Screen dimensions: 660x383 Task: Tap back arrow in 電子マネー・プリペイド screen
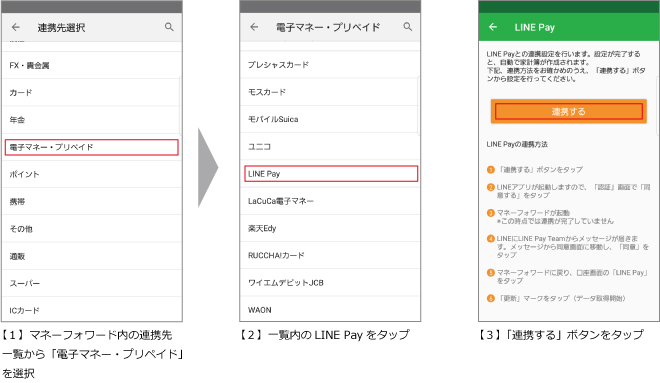(x=254, y=27)
